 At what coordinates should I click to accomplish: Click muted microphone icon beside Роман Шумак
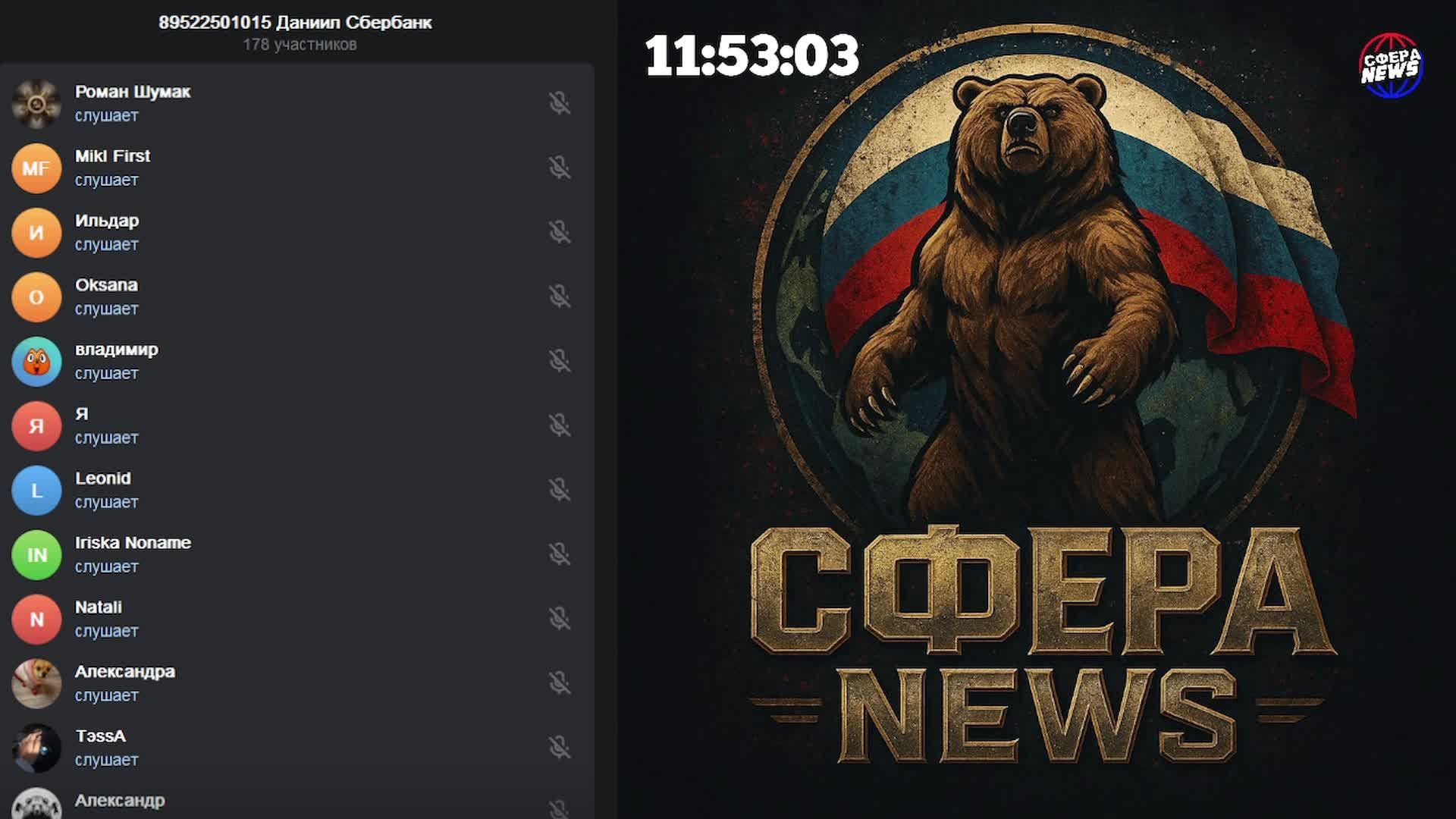point(560,103)
